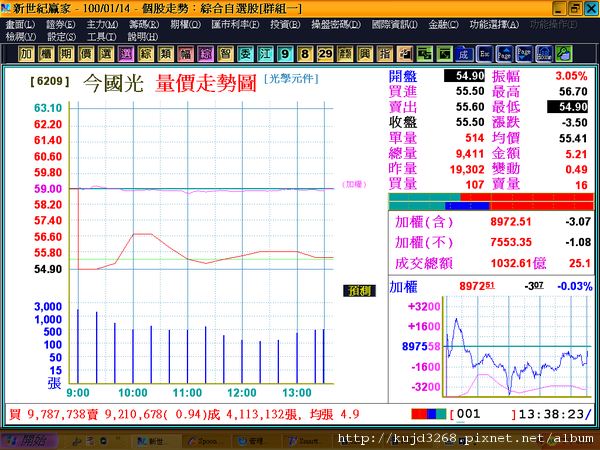
Task: Open the 期權(O) menu
Action: coord(186,24)
